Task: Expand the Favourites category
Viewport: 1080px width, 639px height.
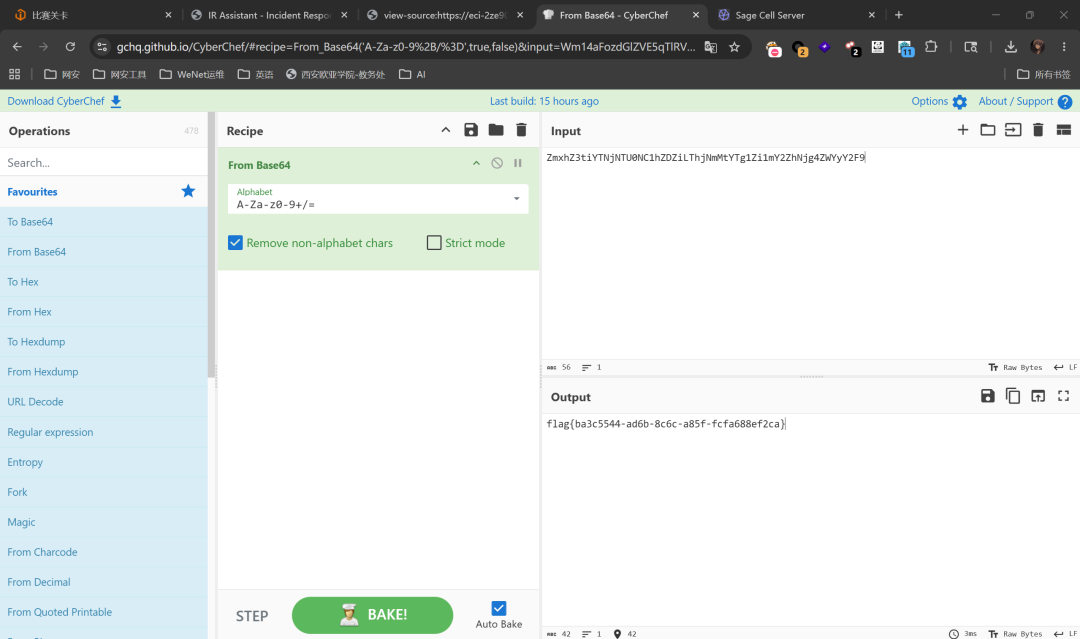Action: (103, 191)
